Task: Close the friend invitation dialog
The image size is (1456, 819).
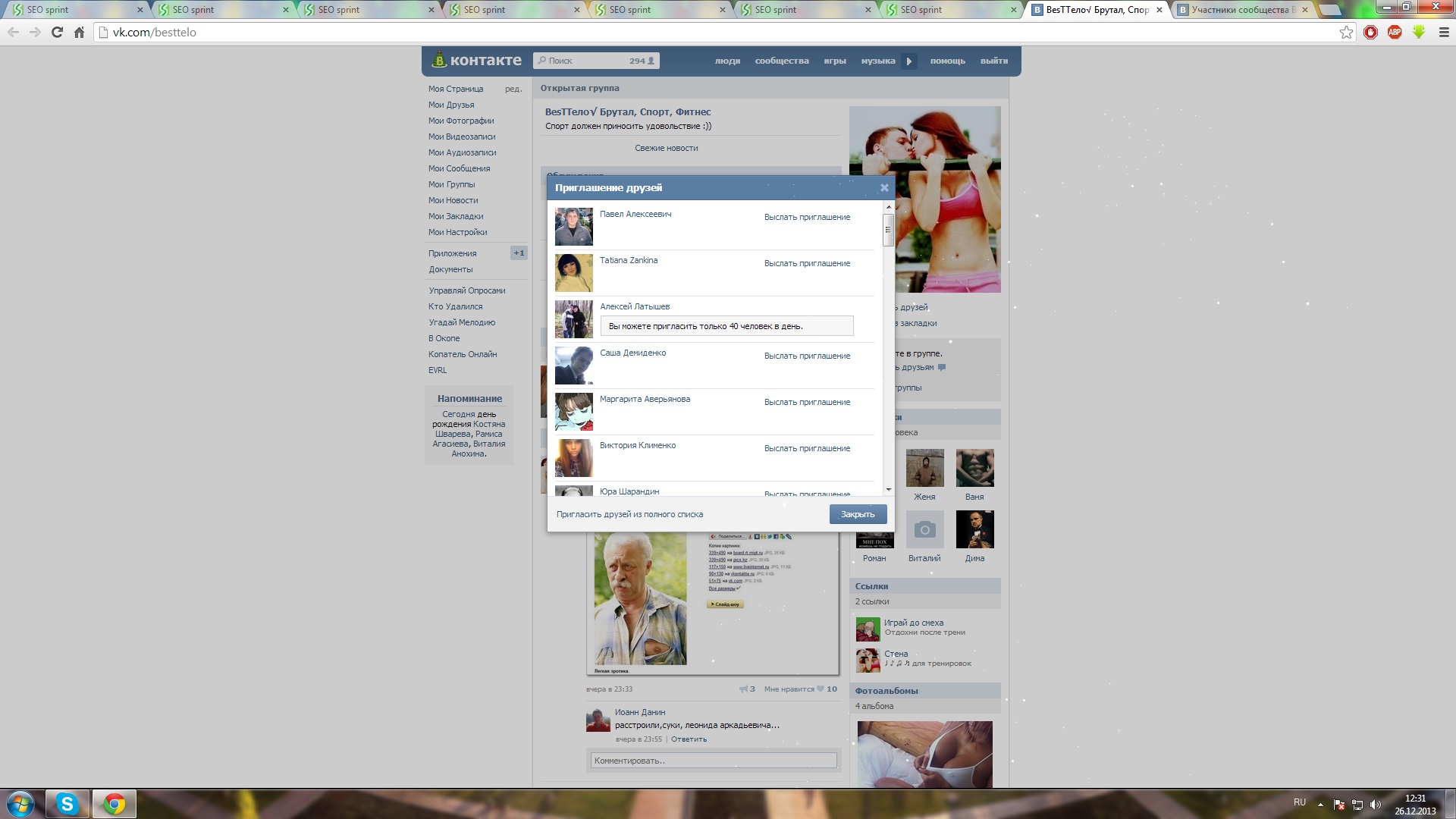Action: tap(883, 188)
